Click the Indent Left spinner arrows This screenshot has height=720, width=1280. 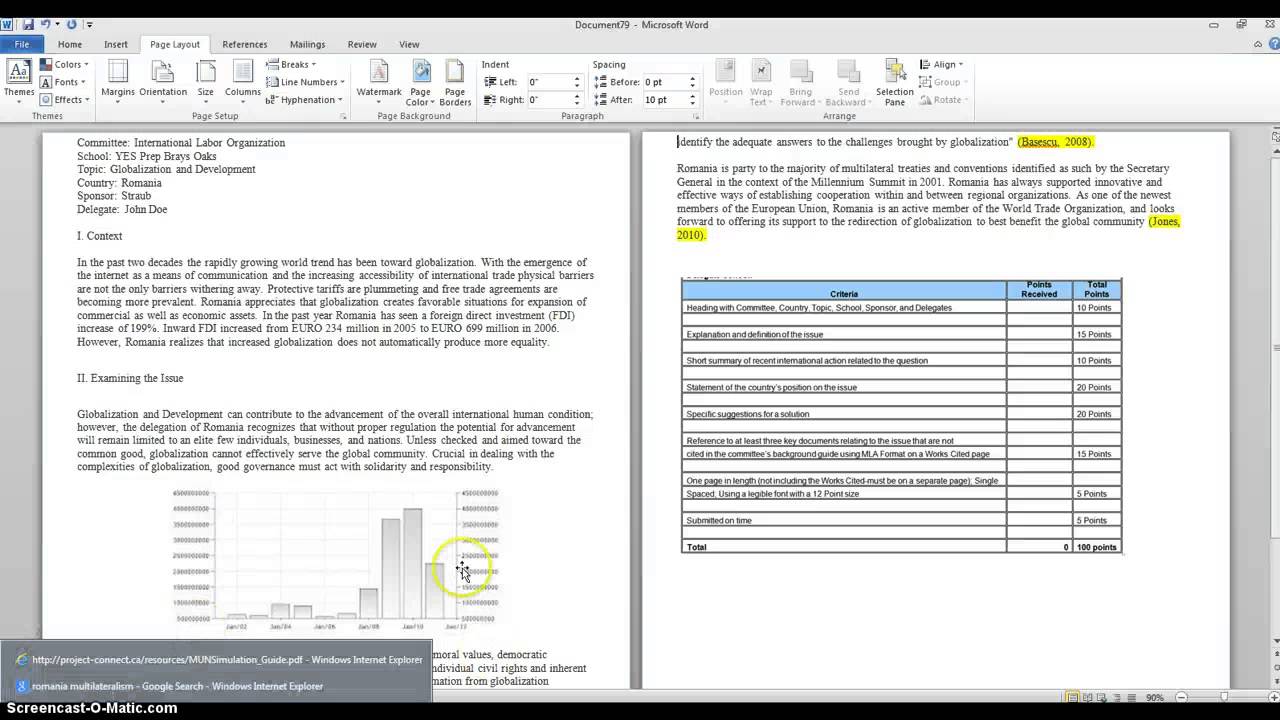(x=577, y=82)
